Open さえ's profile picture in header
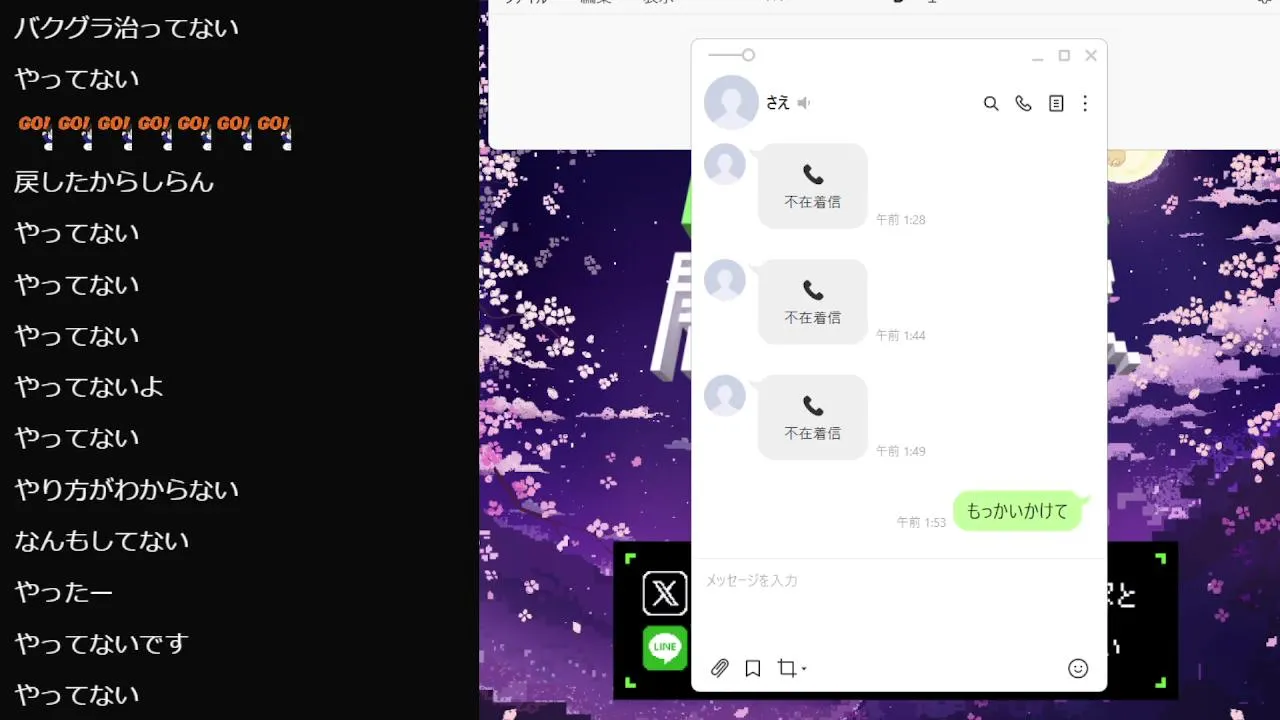This screenshot has height=720, width=1280. pos(731,102)
